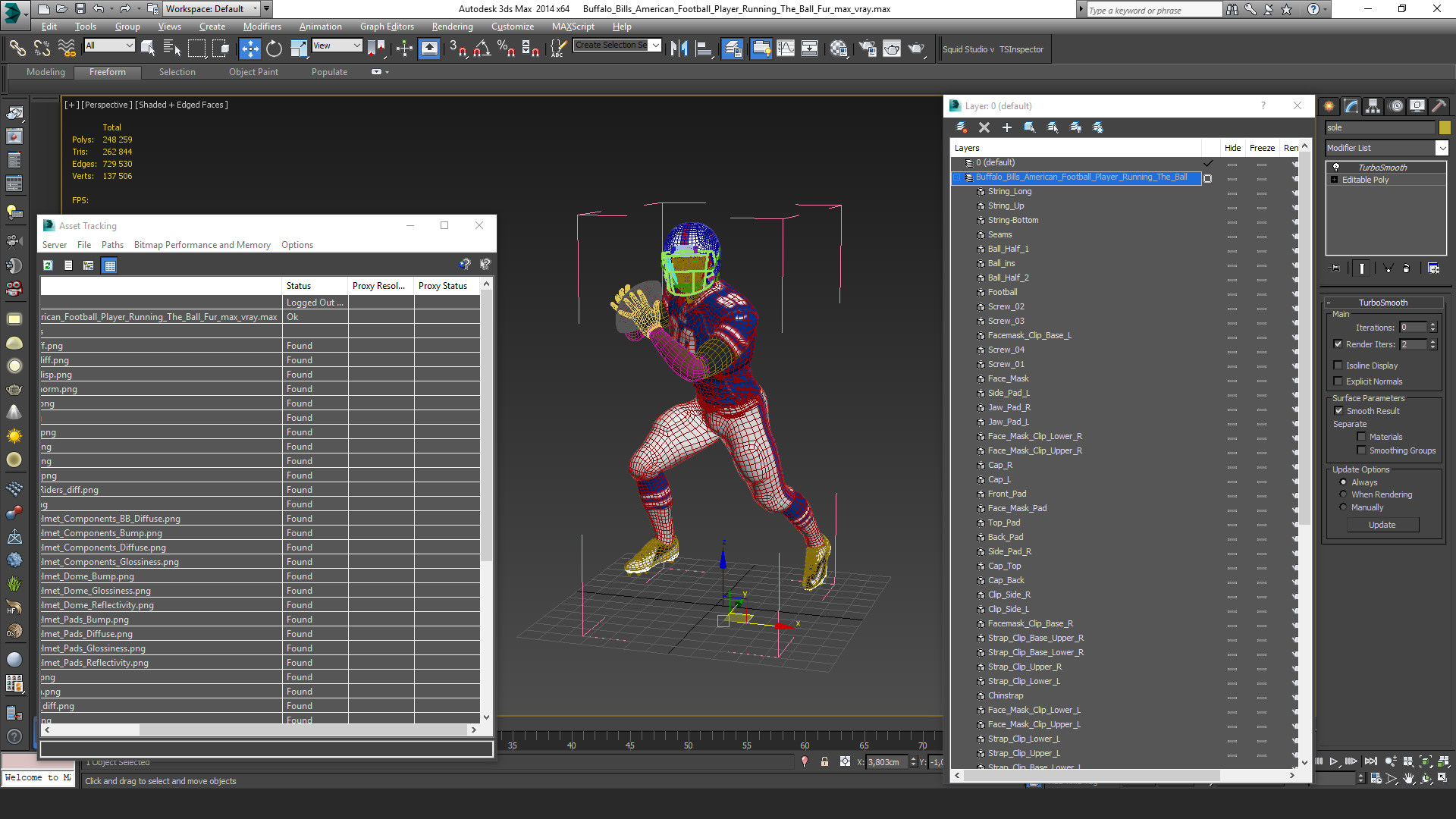This screenshot has height=819, width=1456.
Task: Create new layer icon in Layer dialog
Action: click(962, 127)
